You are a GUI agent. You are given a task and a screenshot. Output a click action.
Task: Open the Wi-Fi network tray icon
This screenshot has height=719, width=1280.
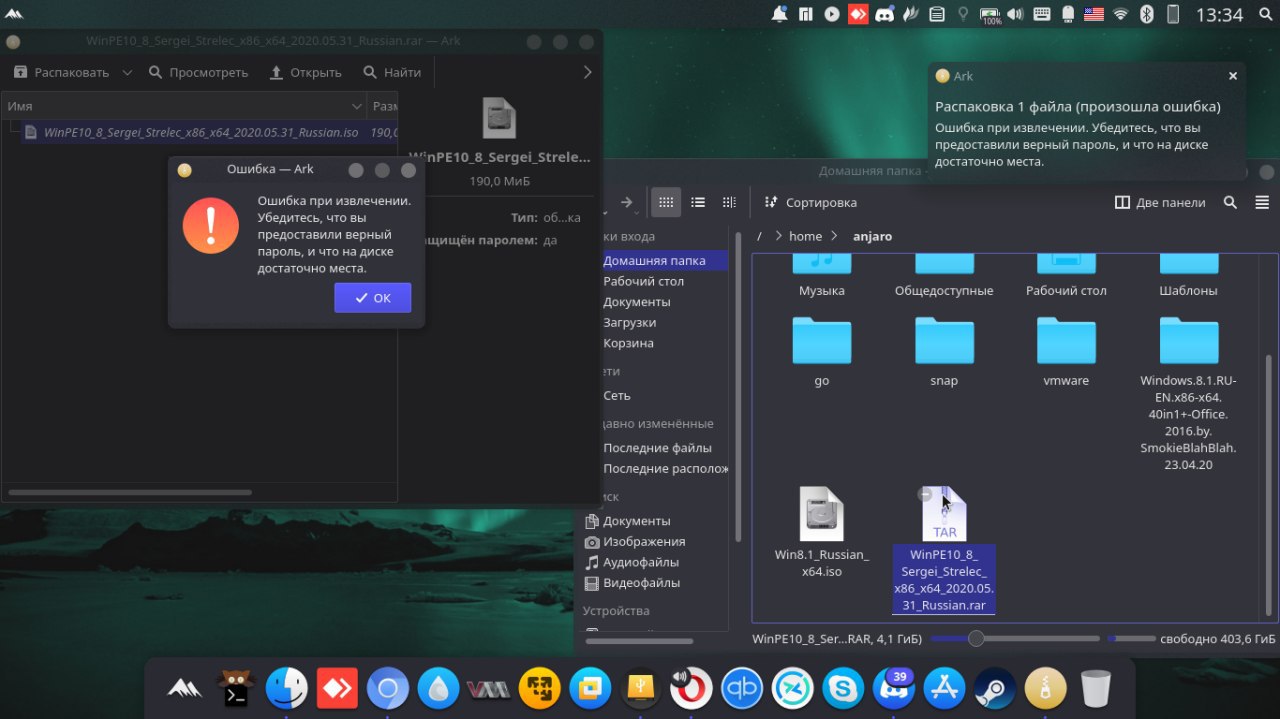1121,14
